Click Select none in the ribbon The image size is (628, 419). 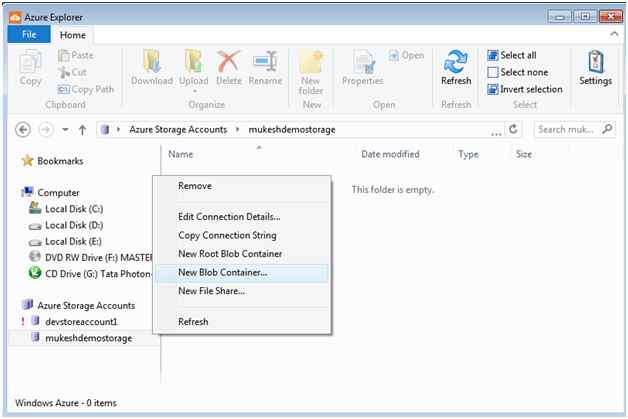click(518, 73)
